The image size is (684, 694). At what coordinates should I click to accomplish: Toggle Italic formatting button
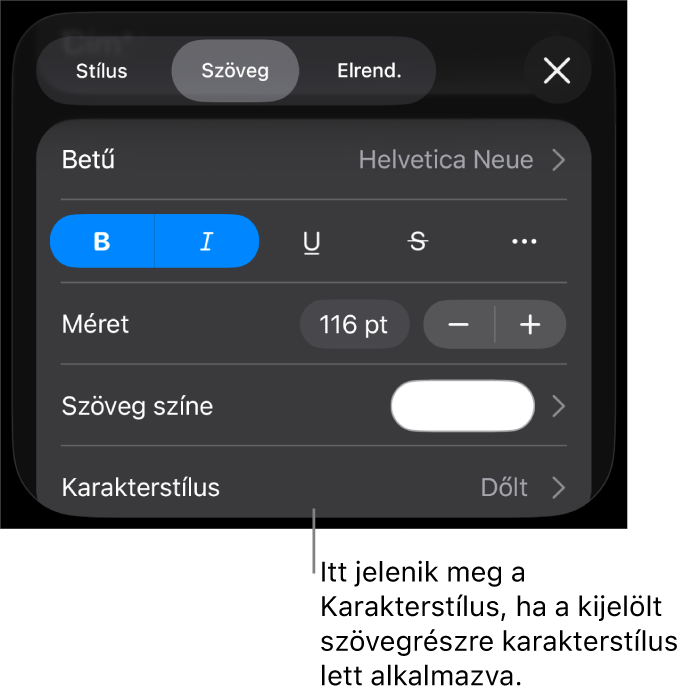(207, 241)
